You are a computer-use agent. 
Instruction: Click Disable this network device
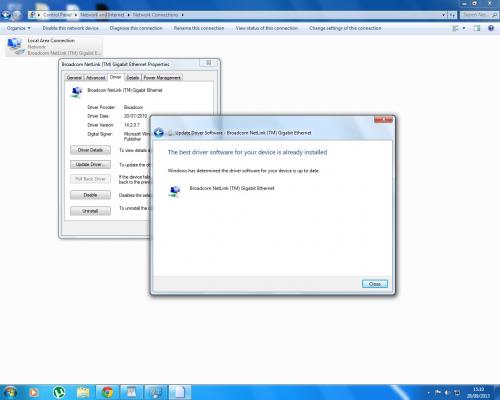[x=71, y=28]
